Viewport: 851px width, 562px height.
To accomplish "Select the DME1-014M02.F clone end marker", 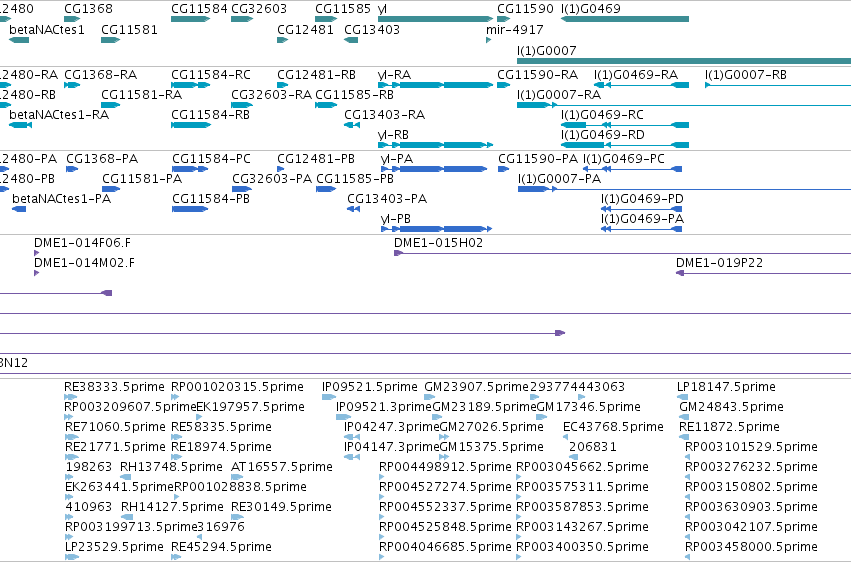I will (36, 273).
